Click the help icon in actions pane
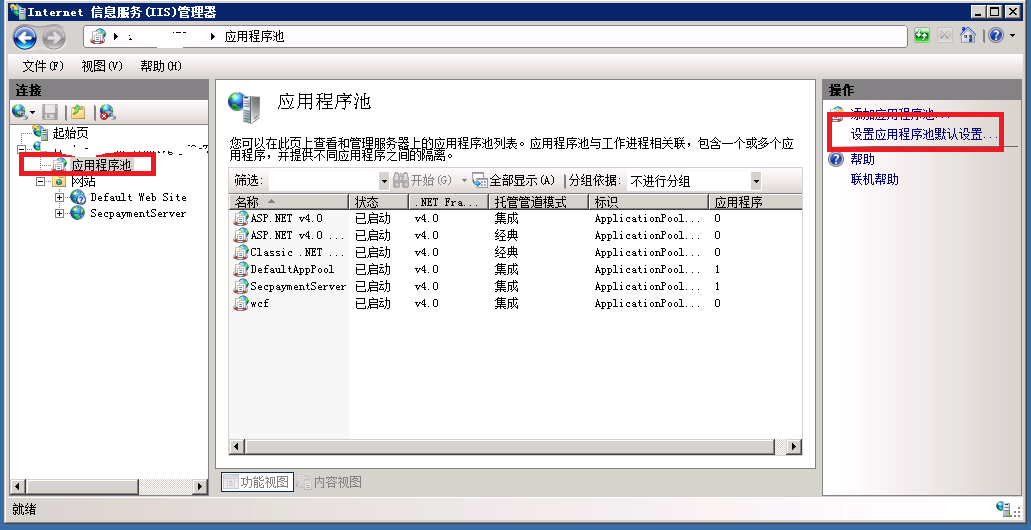Viewport: 1031px width, 530px height. [836, 159]
